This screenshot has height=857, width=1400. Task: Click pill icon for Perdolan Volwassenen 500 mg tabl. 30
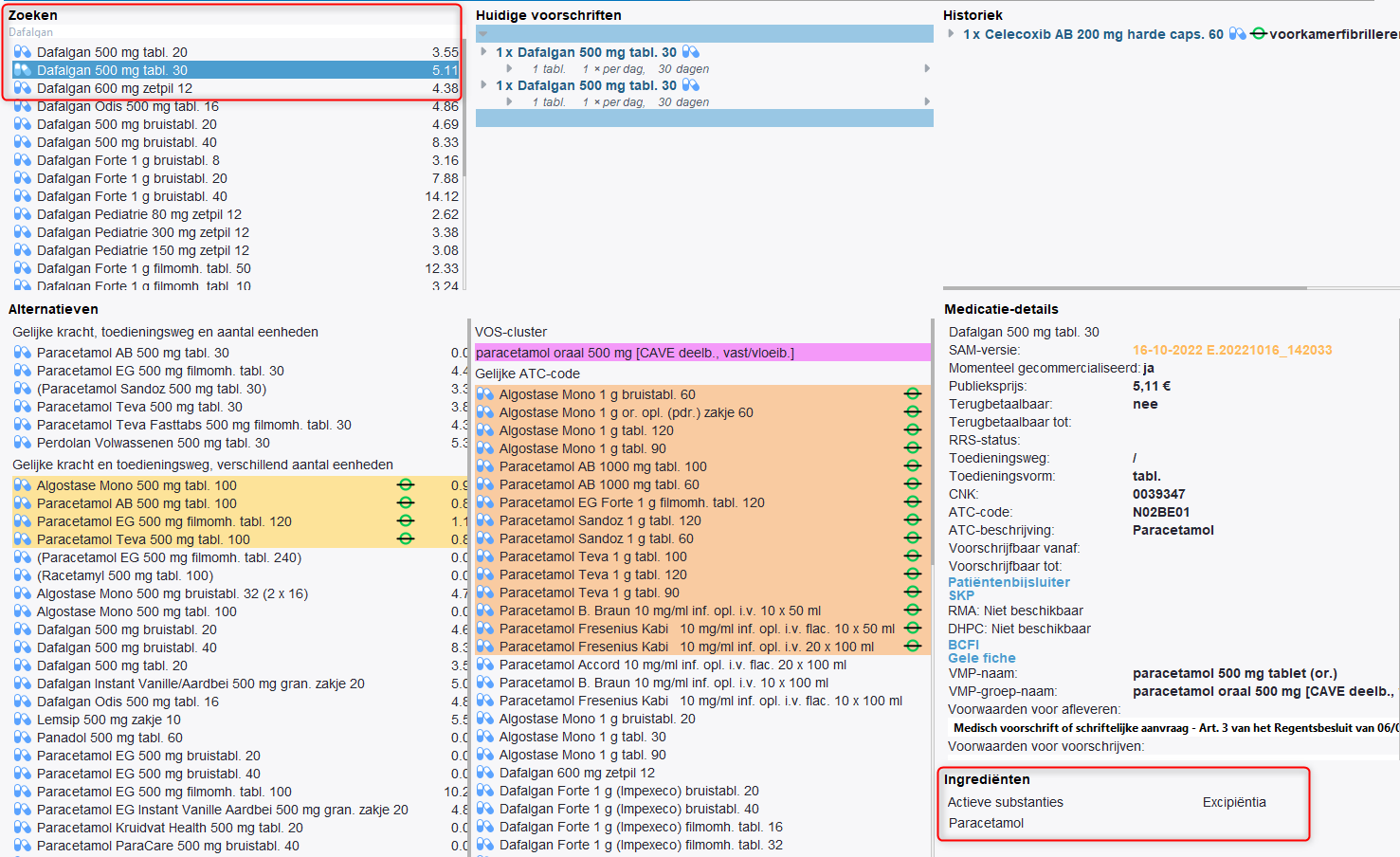click(23, 443)
